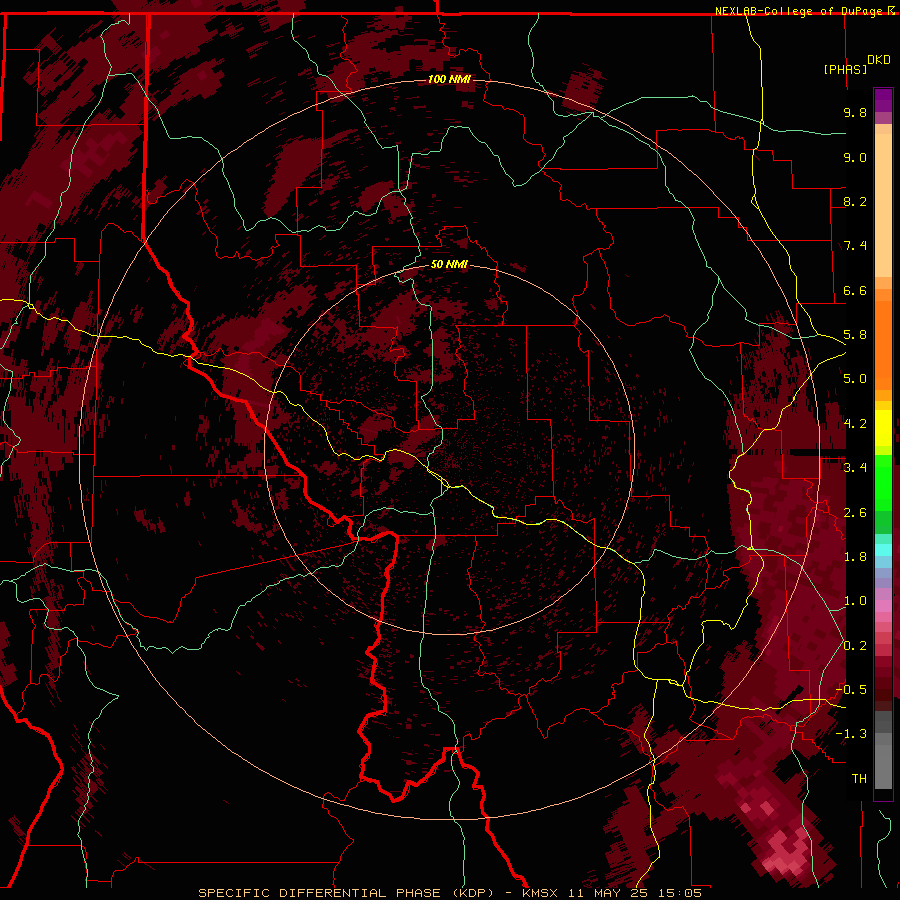This screenshot has width=900, height=900.
Task: Select the 5.8 scale value
Action: [855, 335]
